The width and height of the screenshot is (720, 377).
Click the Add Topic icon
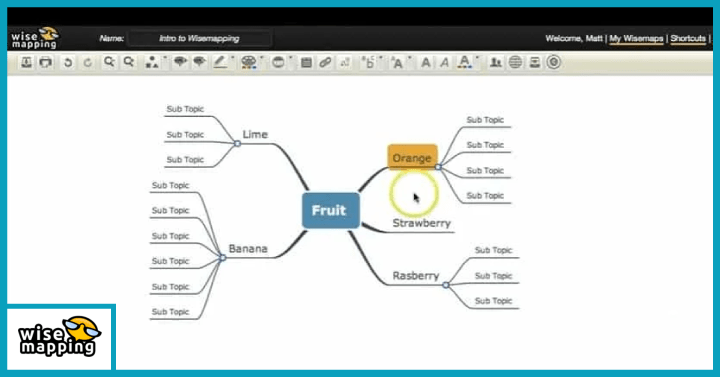click(x=180, y=62)
